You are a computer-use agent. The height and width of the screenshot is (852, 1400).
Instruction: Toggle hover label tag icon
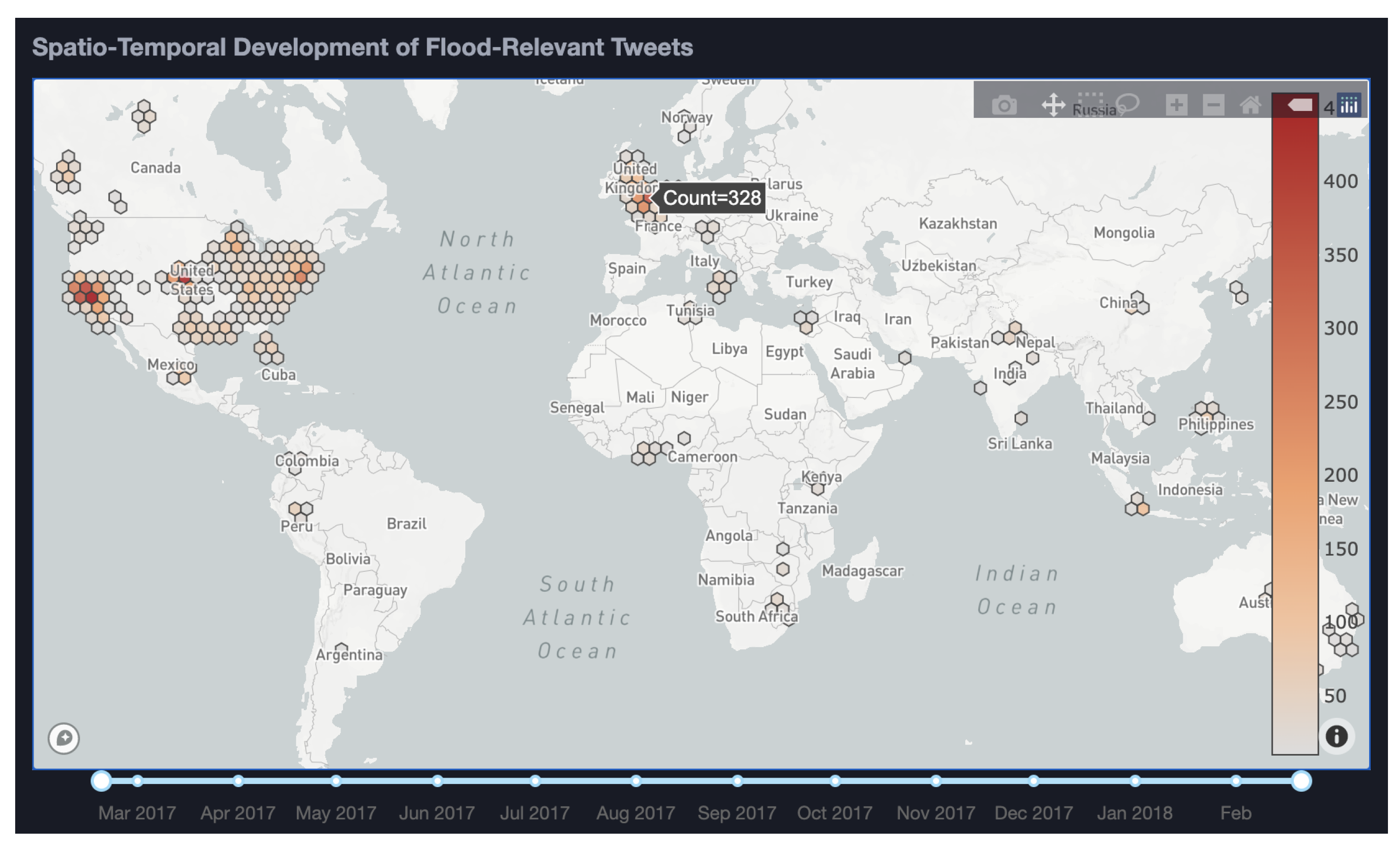1299,105
